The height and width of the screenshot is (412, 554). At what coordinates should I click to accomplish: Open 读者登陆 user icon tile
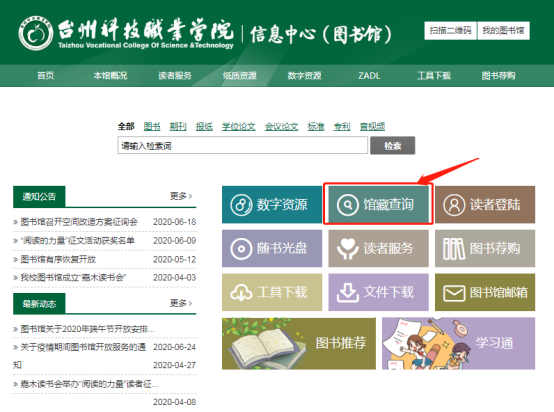pyautogui.click(x=454, y=205)
